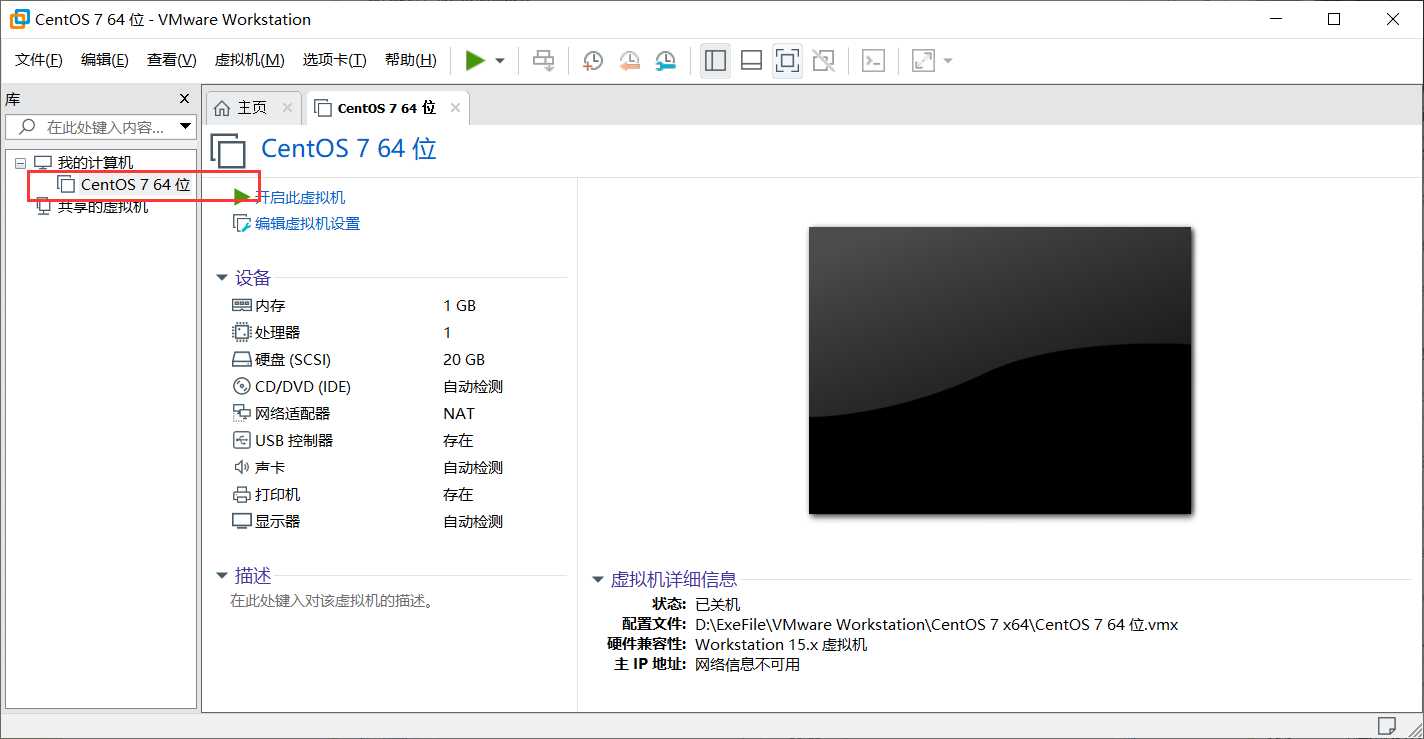Screen dimensions: 1424x739
Task: Collapse the 描述 section
Action: point(222,576)
